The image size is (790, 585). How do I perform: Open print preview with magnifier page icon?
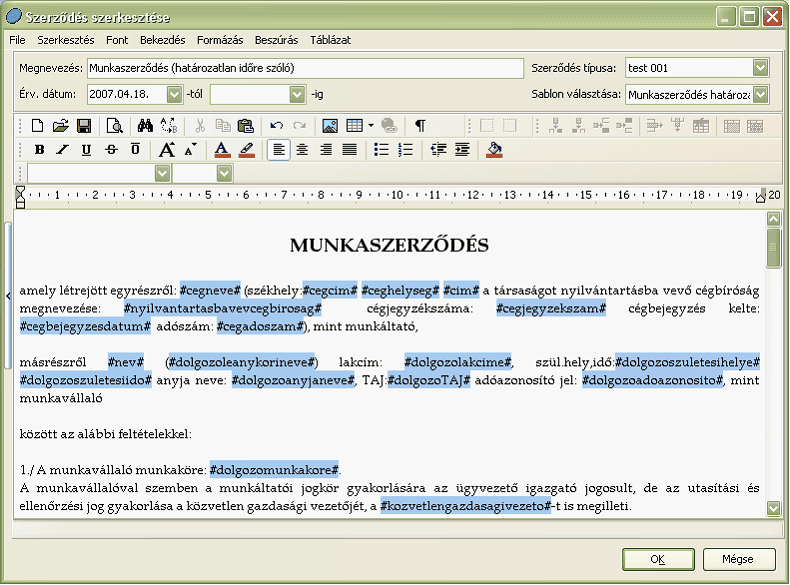coord(114,125)
